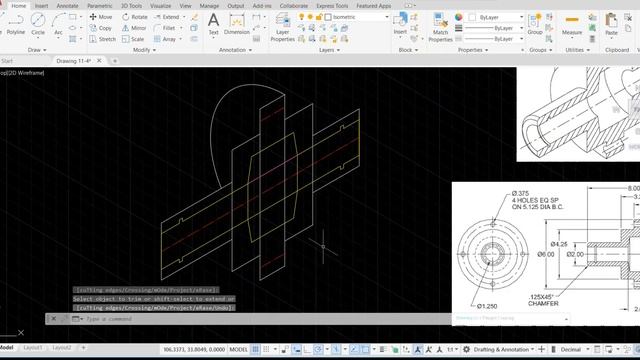640x360 pixels.
Task: Open the Manage ribbon tab
Action: coord(209,6)
